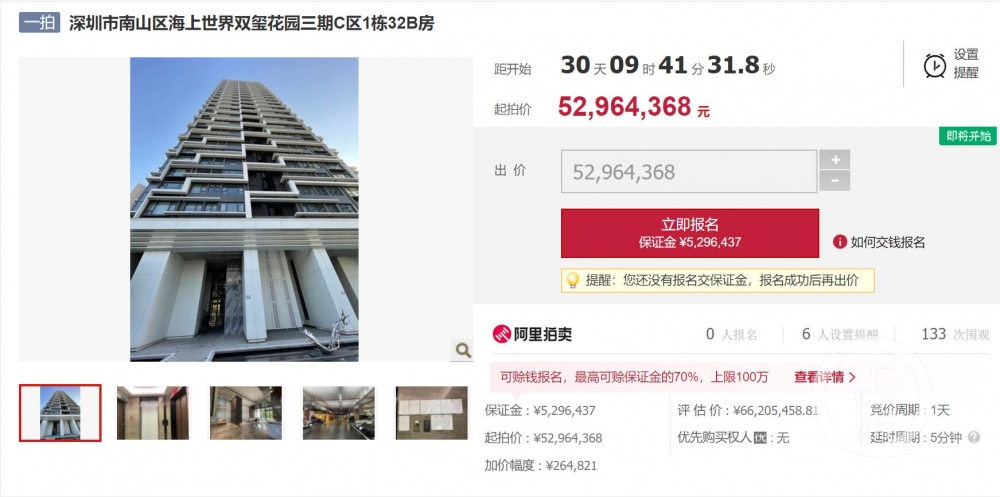Select the interior room thumbnail
Image resolution: width=1000 pixels, height=497 pixels.
pyautogui.click(x=246, y=413)
